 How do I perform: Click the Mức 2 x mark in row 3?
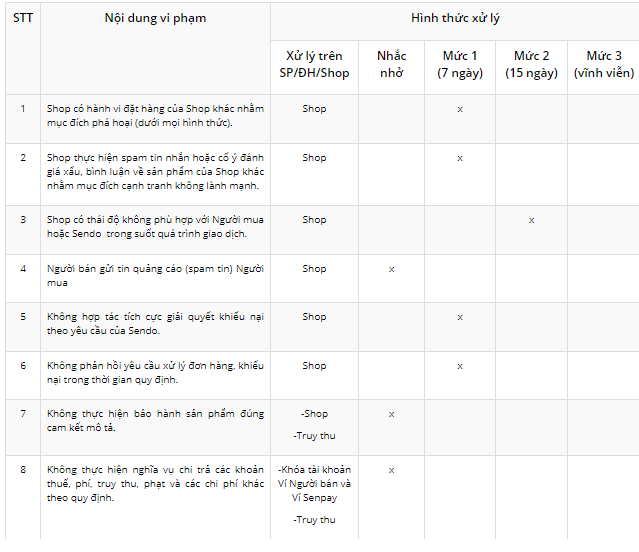tap(531, 220)
